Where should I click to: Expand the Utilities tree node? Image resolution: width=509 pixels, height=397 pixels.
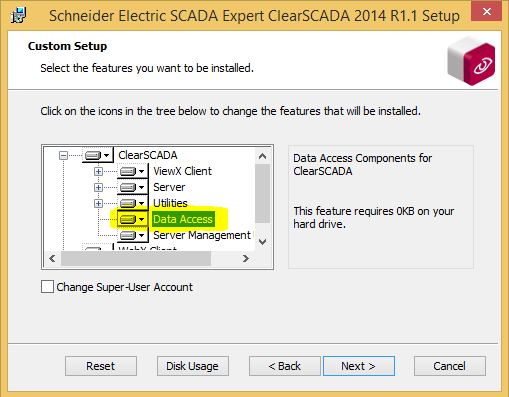98,203
